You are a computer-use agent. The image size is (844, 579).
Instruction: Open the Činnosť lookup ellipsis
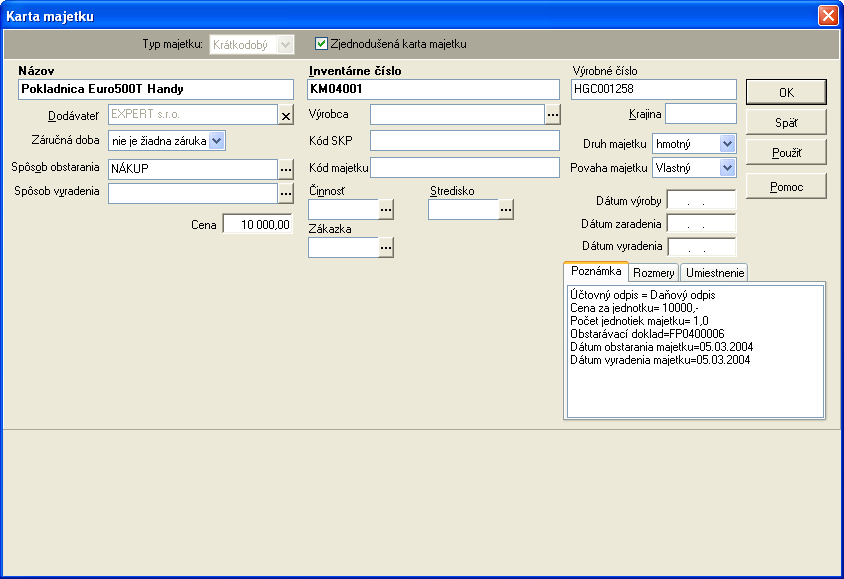(386, 209)
